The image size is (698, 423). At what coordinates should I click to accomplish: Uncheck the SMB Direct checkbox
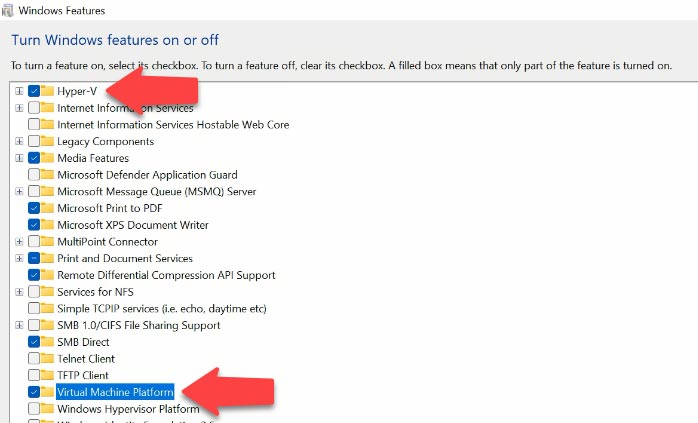click(x=34, y=342)
